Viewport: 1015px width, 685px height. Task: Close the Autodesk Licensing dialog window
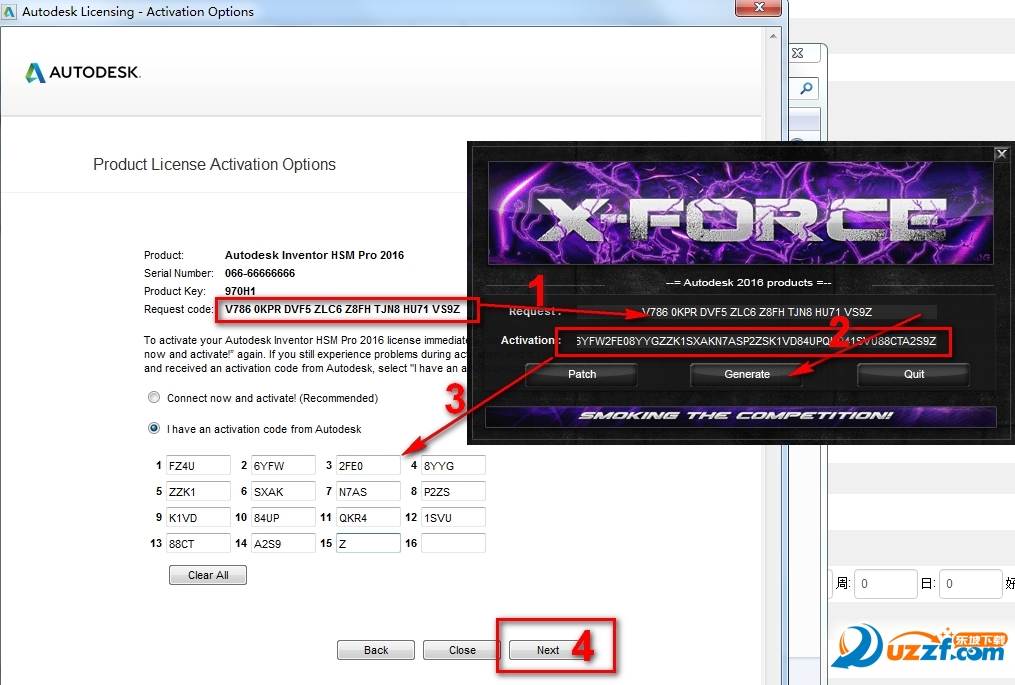tap(759, 7)
